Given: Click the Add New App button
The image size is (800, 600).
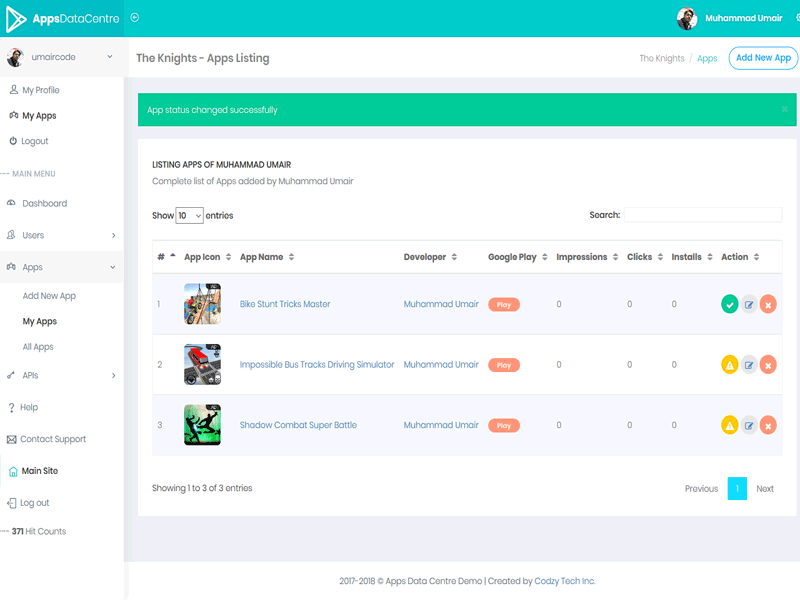Looking at the screenshot, I should [x=762, y=58].
